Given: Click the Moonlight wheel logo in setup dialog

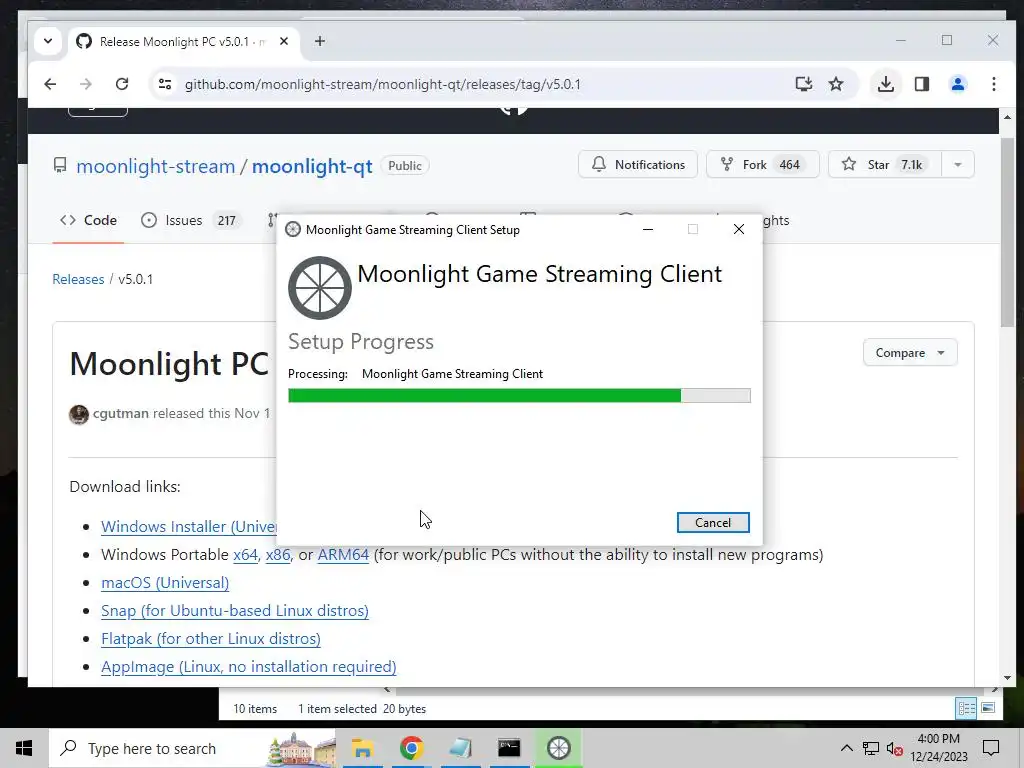Looking at the screenshot, I should tap(320, 288).
